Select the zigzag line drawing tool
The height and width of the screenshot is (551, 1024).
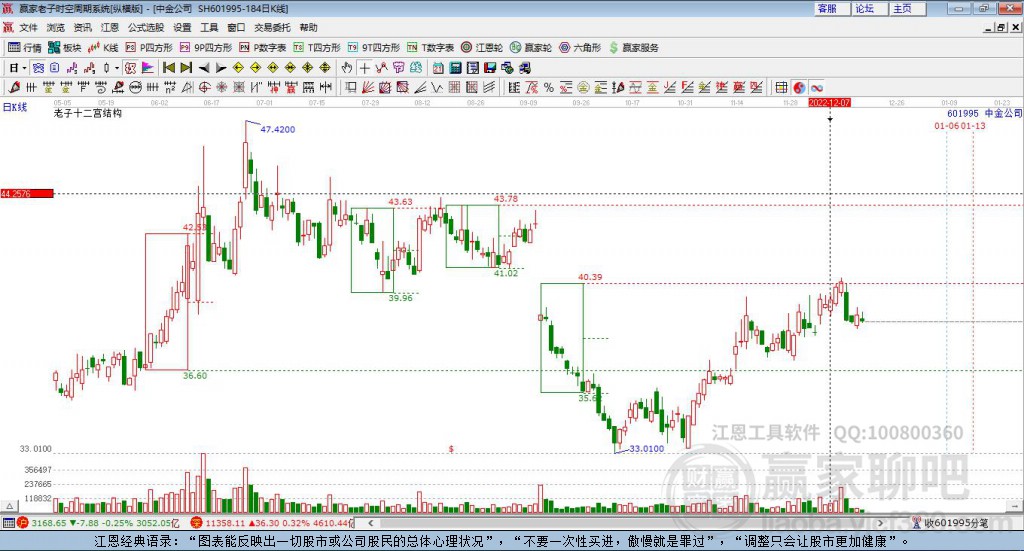436,87
